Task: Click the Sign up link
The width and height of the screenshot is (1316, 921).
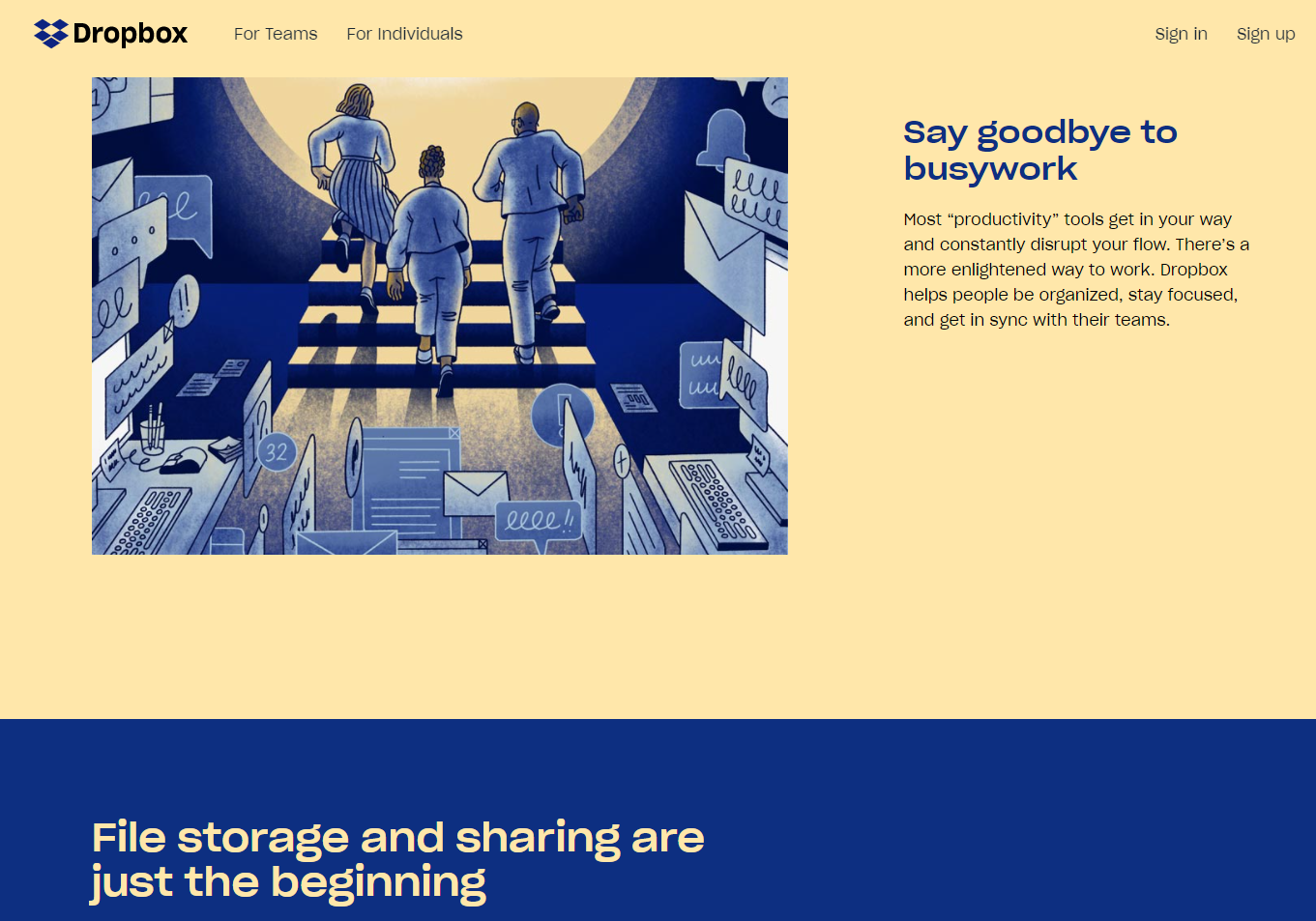Action: click(1266, 34)
